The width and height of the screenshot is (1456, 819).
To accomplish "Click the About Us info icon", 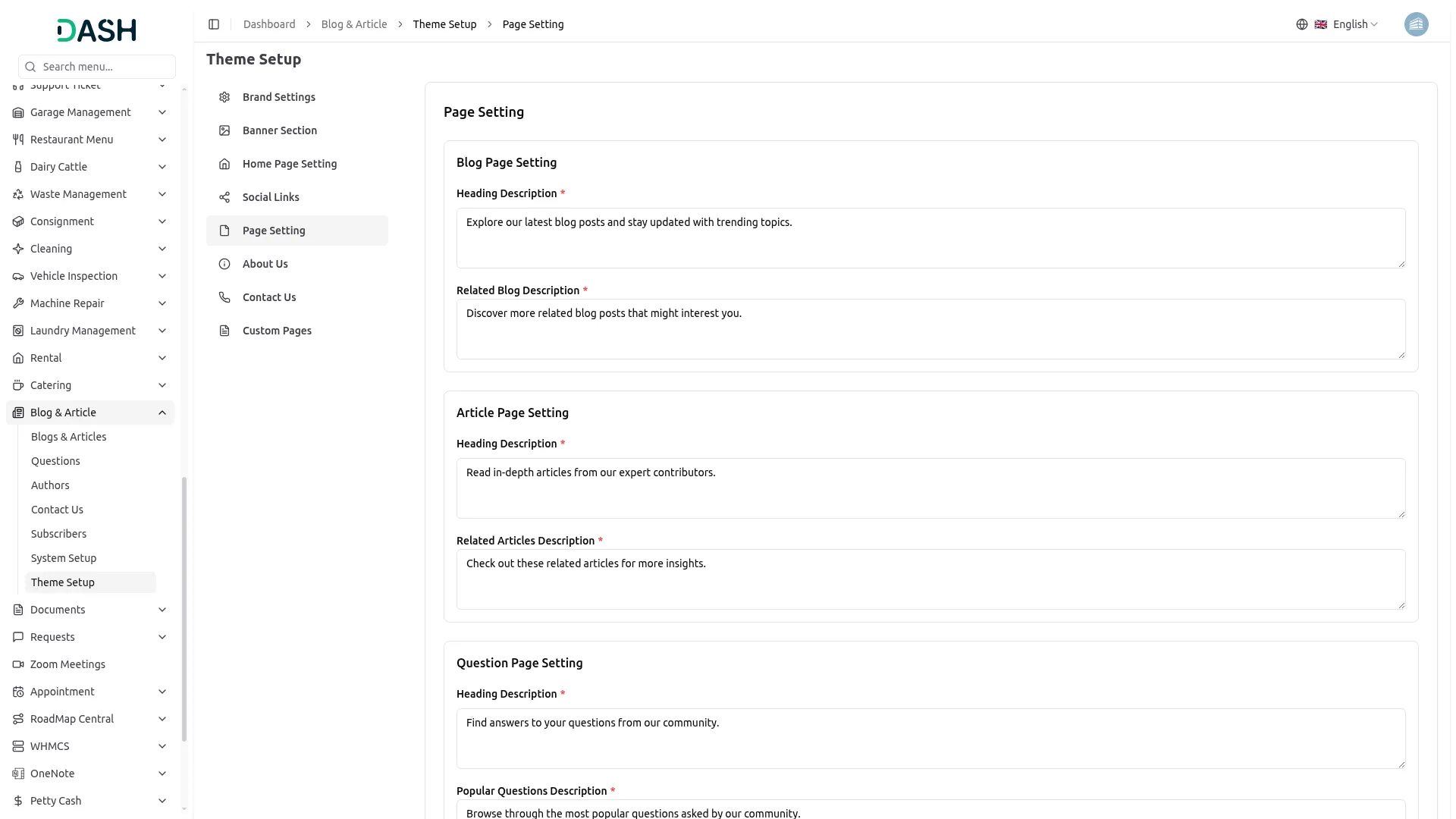I will point(224,264).
